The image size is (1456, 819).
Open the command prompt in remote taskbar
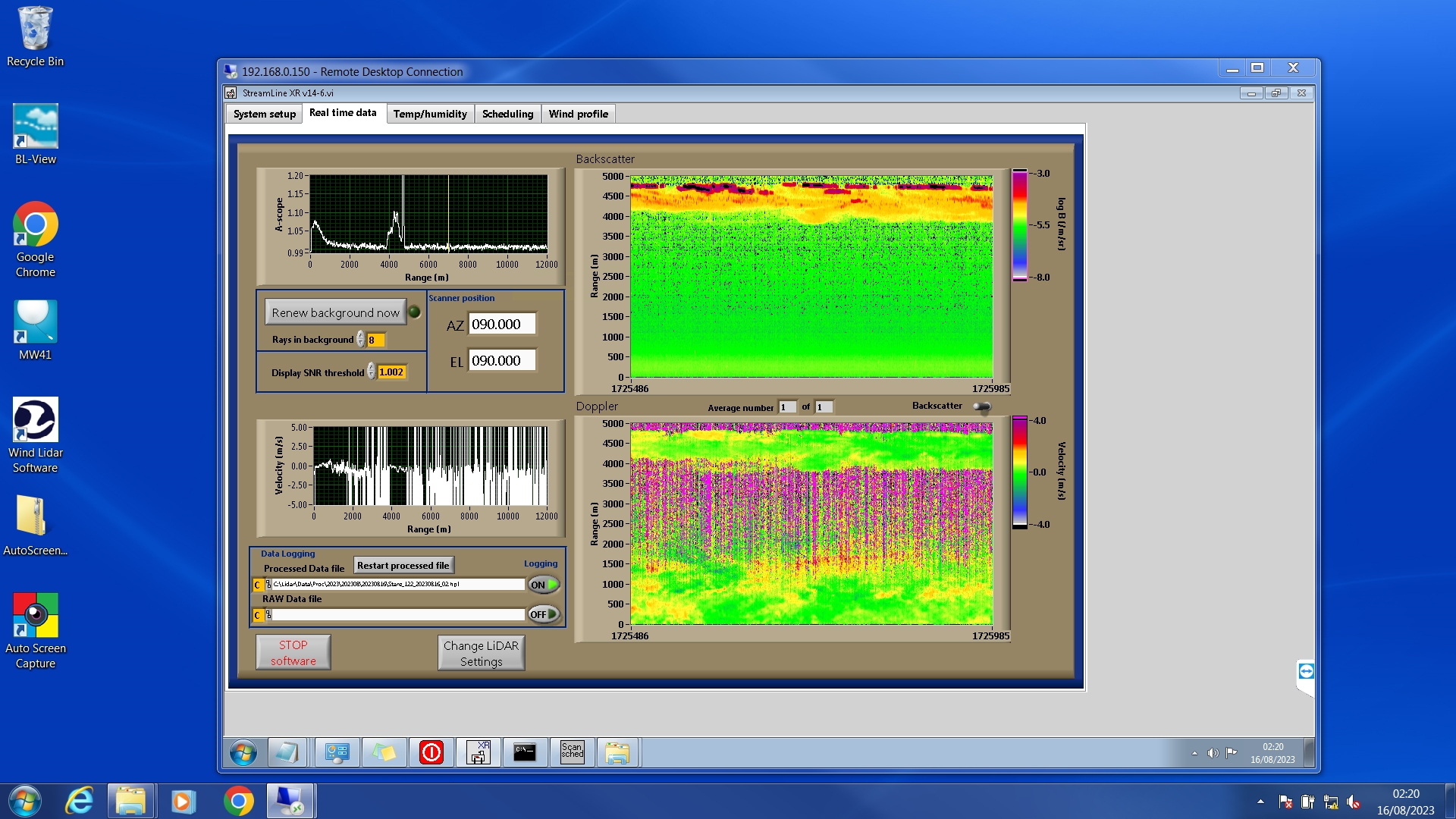tap(525, 752)
